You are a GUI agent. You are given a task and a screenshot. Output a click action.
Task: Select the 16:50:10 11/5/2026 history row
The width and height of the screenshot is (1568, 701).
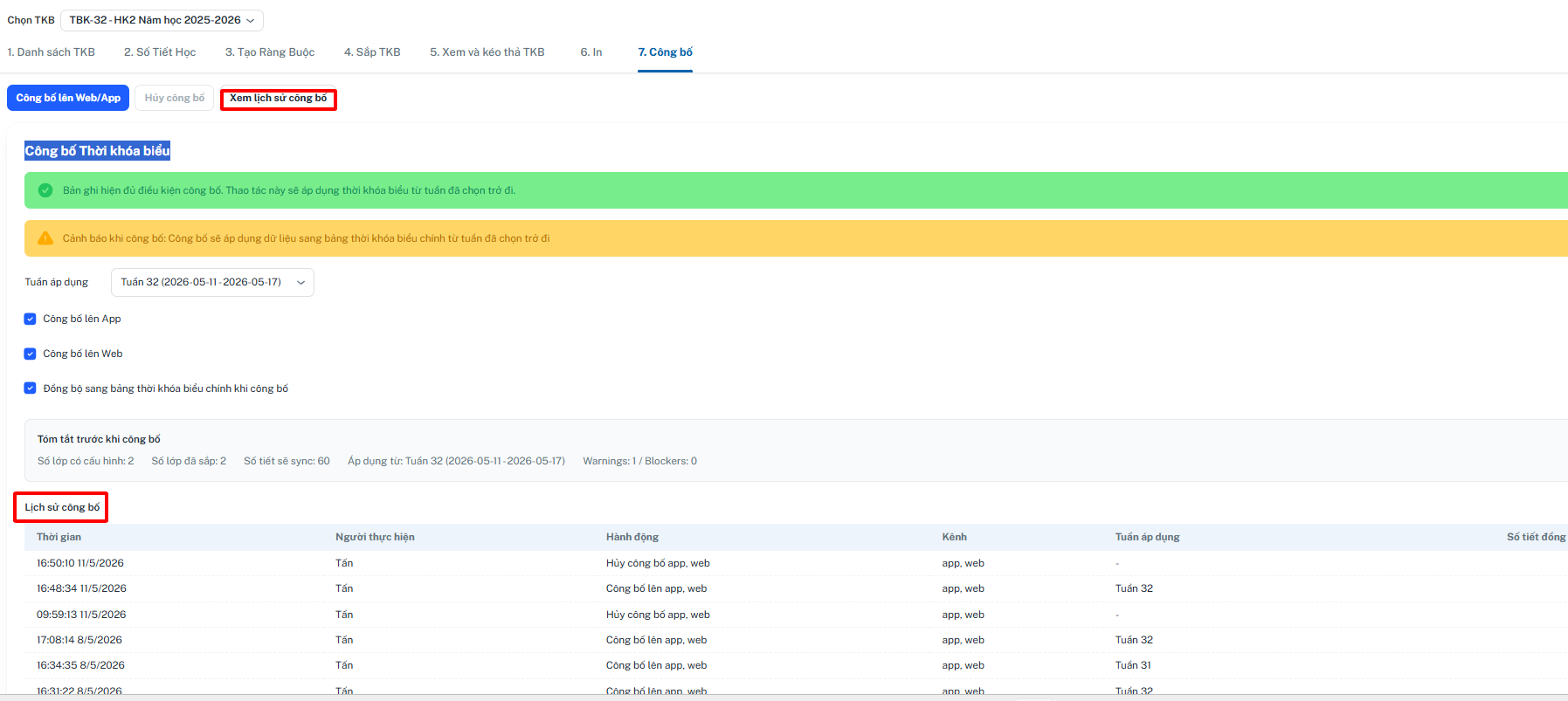click(x=796, y=563)
